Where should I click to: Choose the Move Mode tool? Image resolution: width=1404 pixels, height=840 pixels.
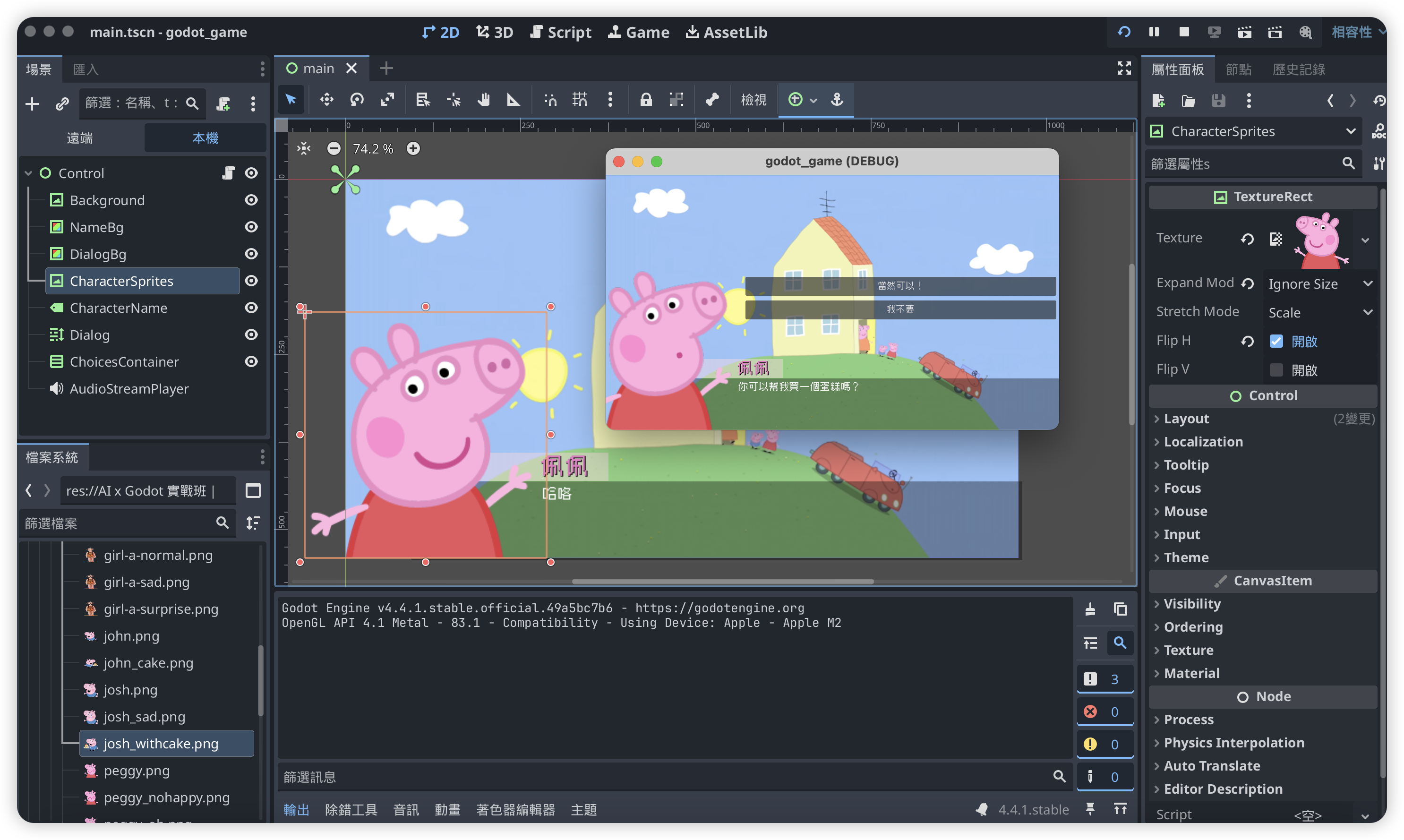326,100
